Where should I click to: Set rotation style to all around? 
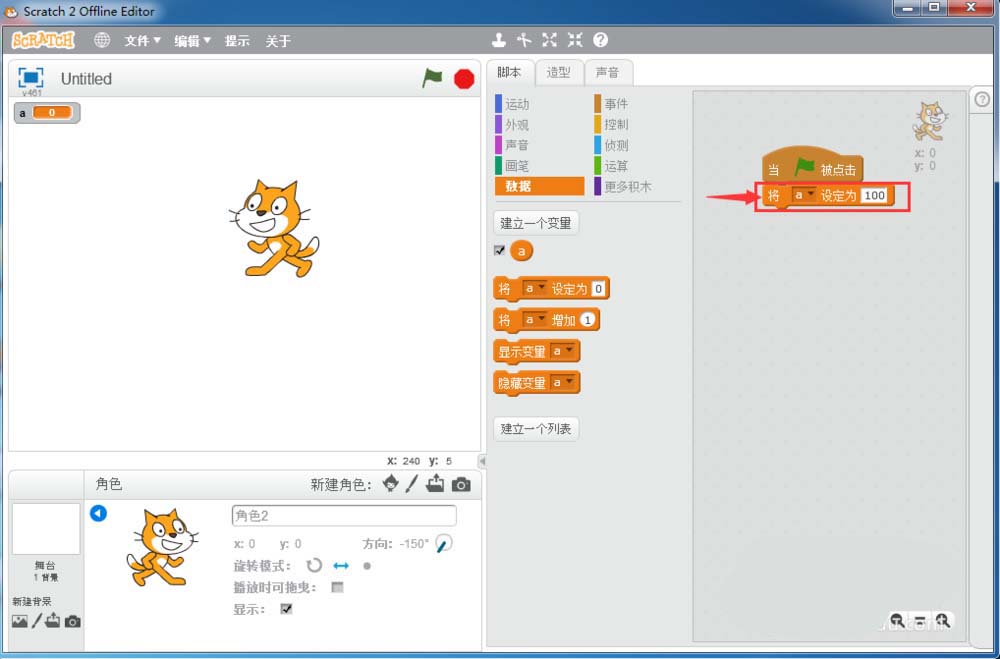(x=314, y=566)
